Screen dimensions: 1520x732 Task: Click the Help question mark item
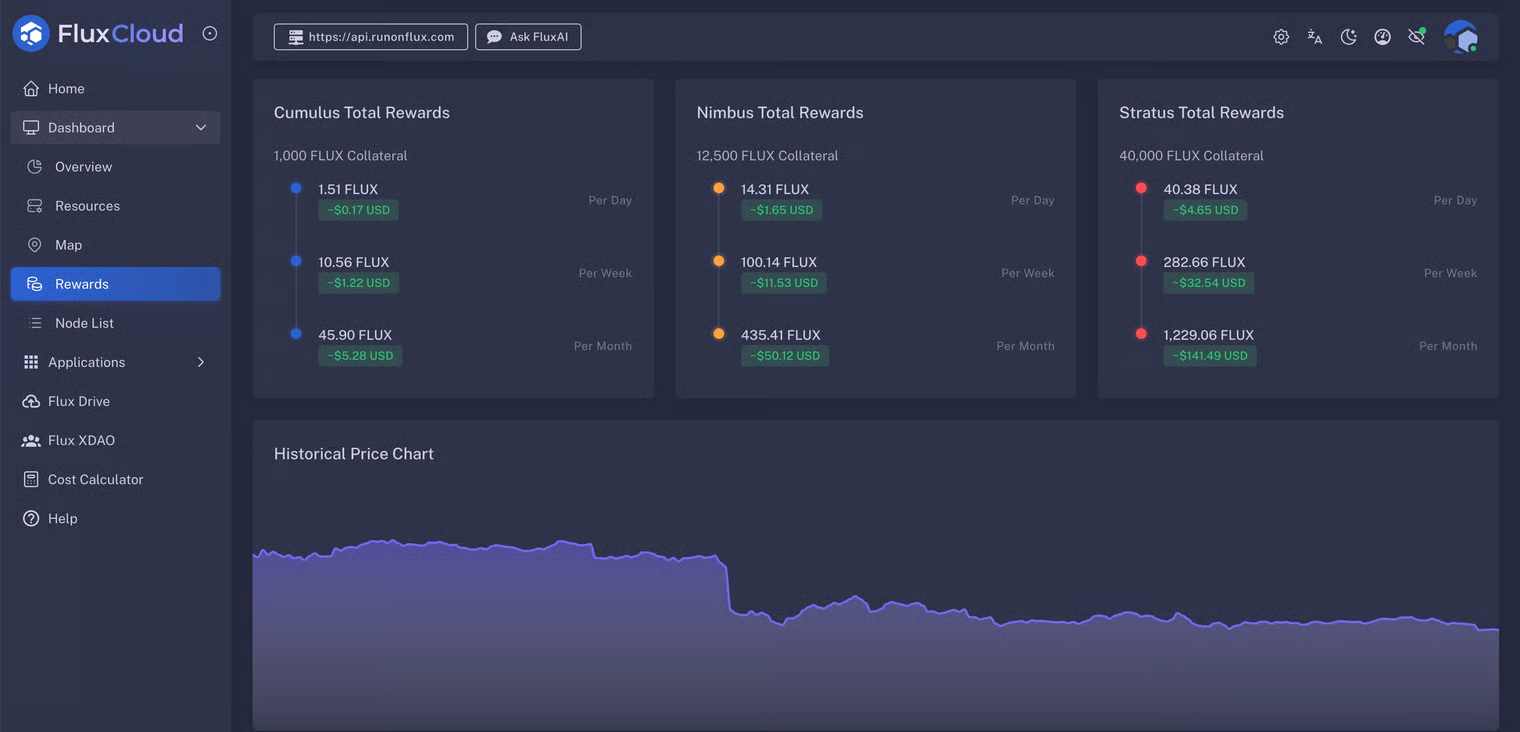(62, 518)
